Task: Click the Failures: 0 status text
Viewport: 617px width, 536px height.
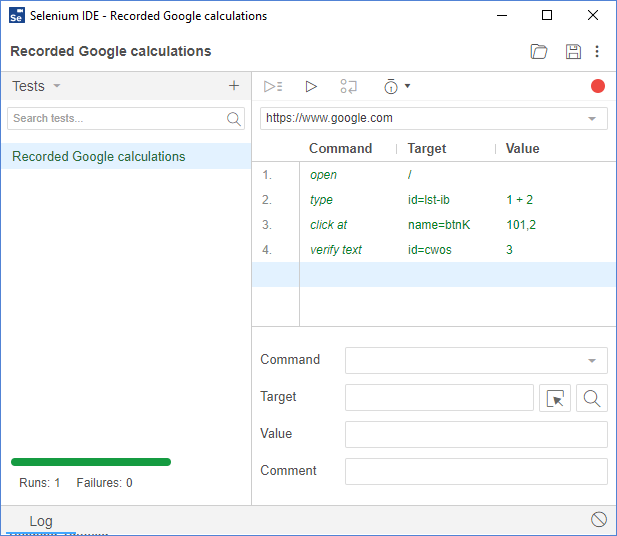Action: click(x=104, y=483)
